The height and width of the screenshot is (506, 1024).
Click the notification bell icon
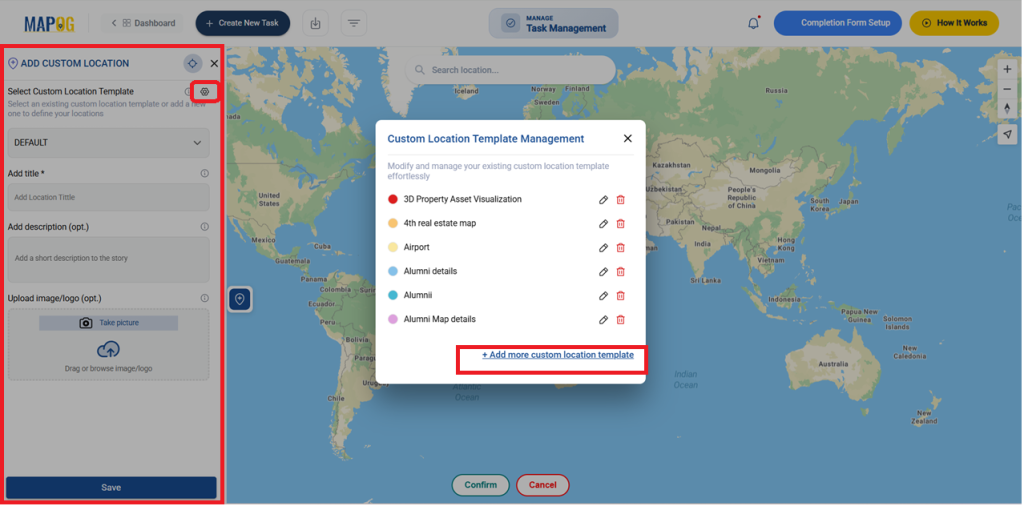pos(753,23)
